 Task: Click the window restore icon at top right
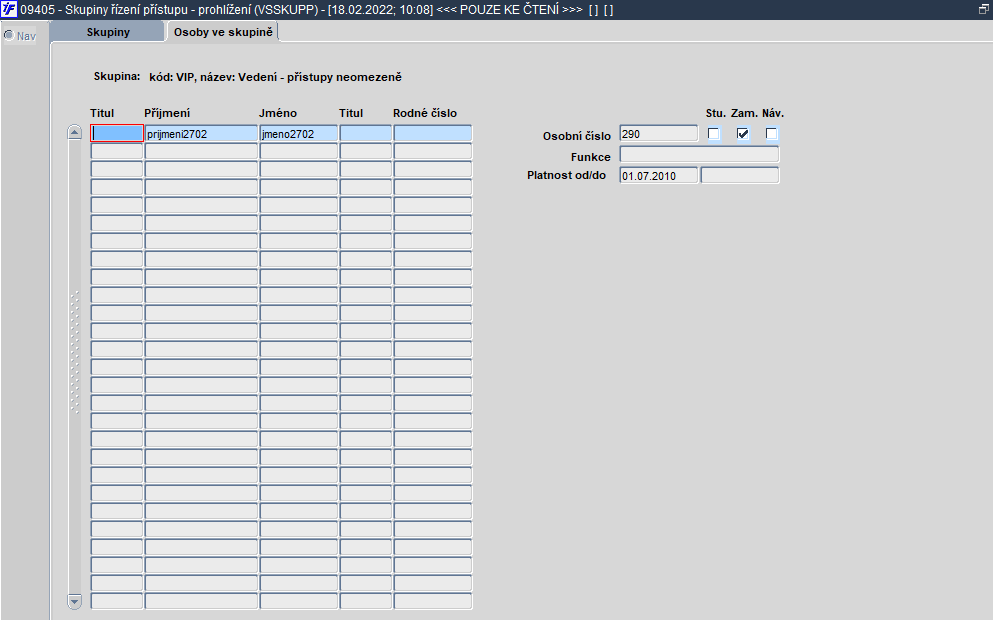[x=984, y=9]
